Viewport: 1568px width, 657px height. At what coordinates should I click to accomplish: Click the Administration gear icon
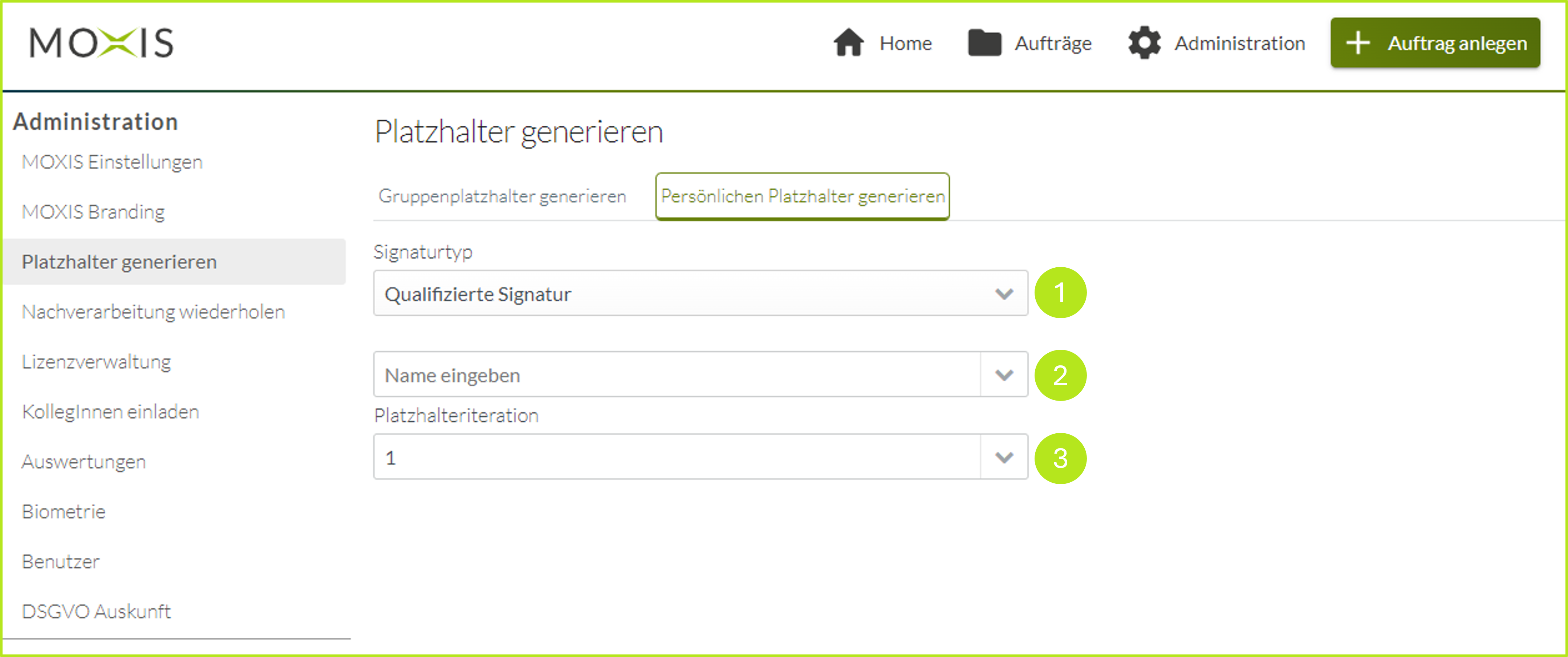point(1144,42)
